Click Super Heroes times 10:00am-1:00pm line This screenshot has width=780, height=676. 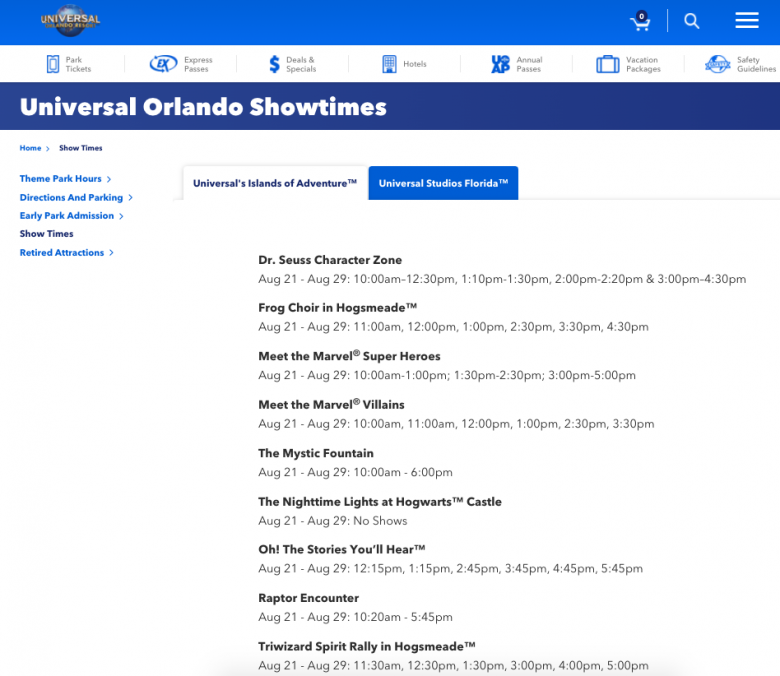tap(447, 376)
